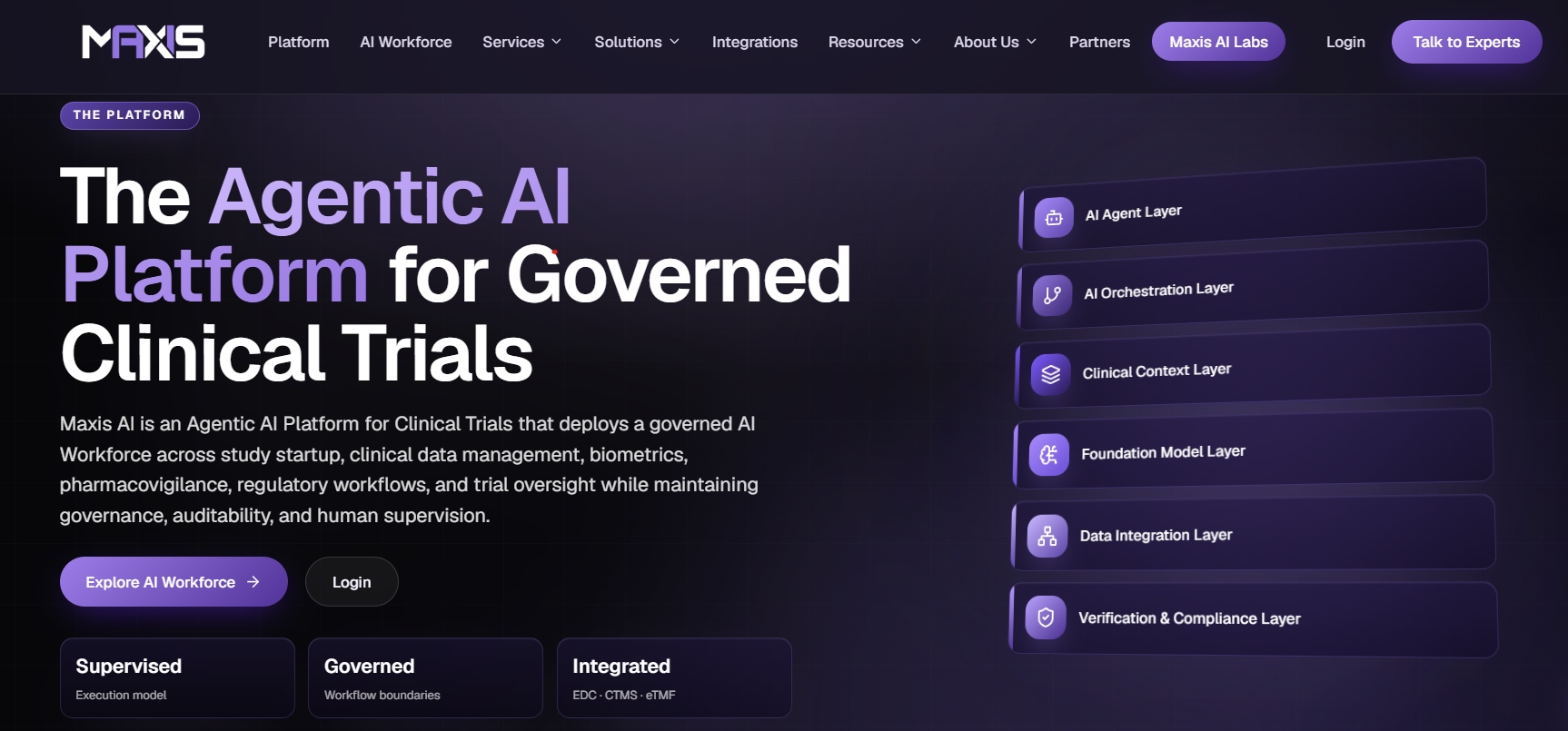The width and height of the screenshot is (1568, 731).
Task: Click the 'Workflow boundaries' caption
Action: 382,695
